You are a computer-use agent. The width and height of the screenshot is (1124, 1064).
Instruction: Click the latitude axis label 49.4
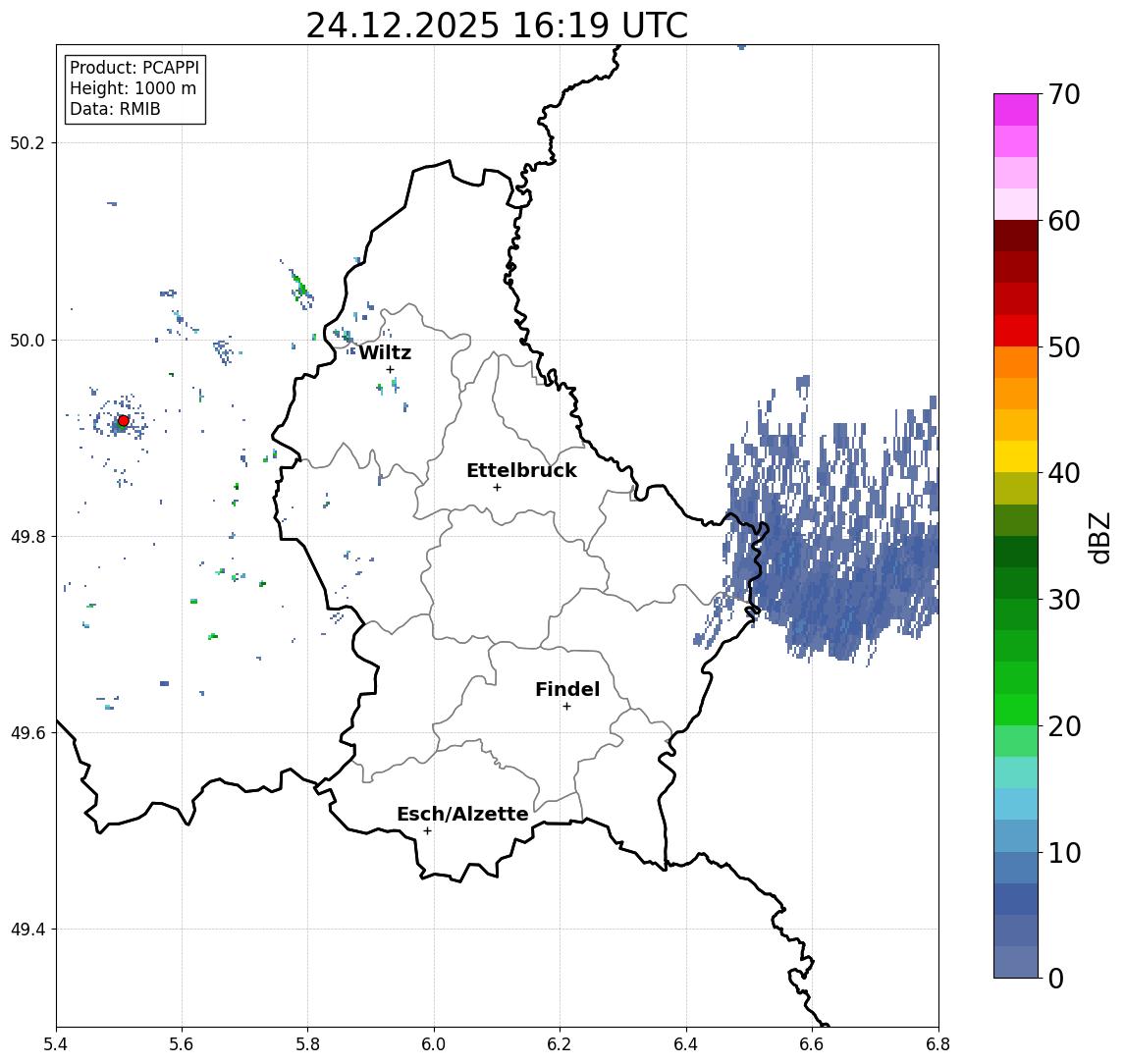click(x=27, y=930)
